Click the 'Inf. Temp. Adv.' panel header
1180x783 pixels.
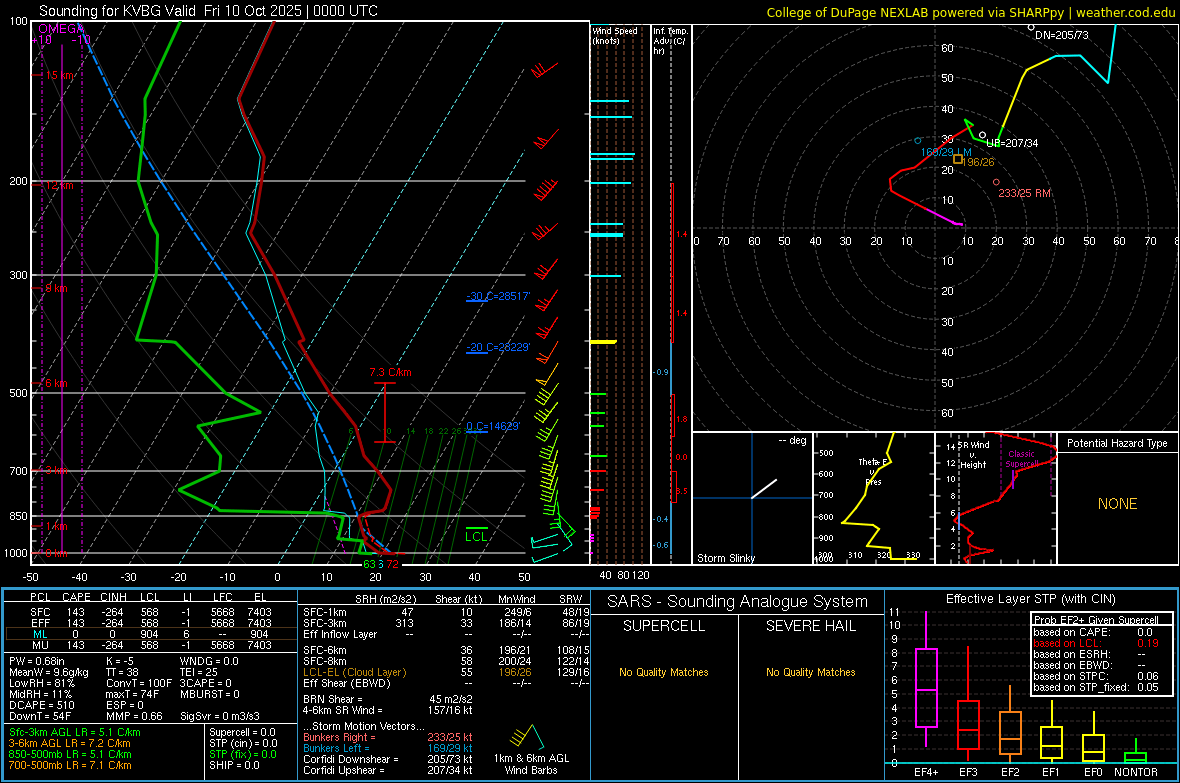point(670,41)
